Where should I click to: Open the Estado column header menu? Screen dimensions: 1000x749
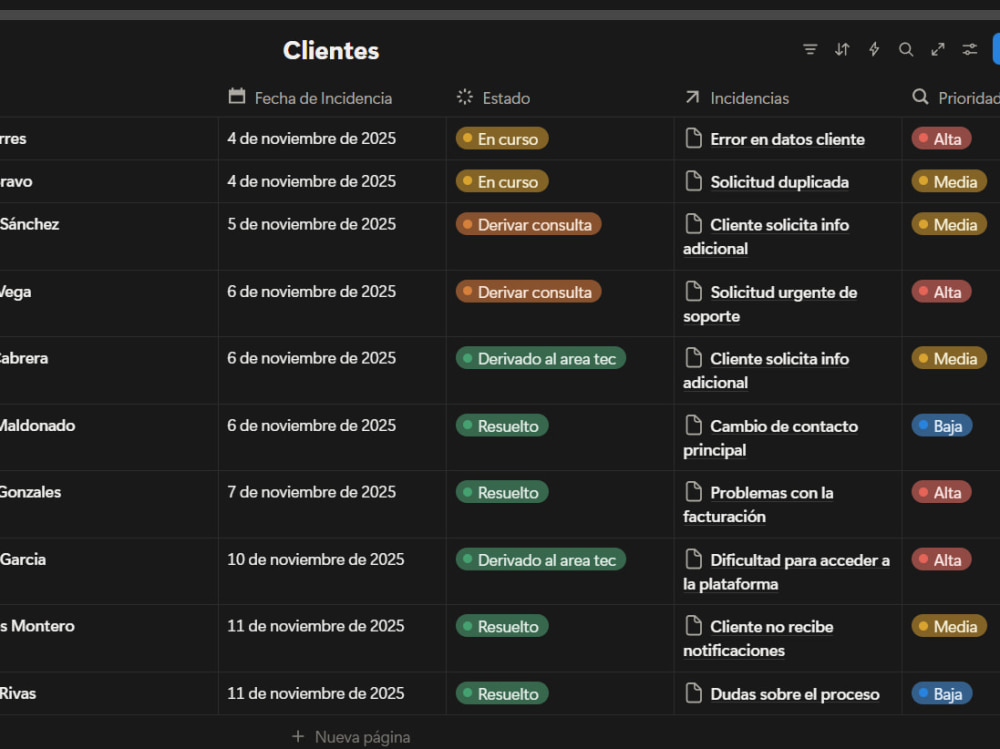click(494, 98)
